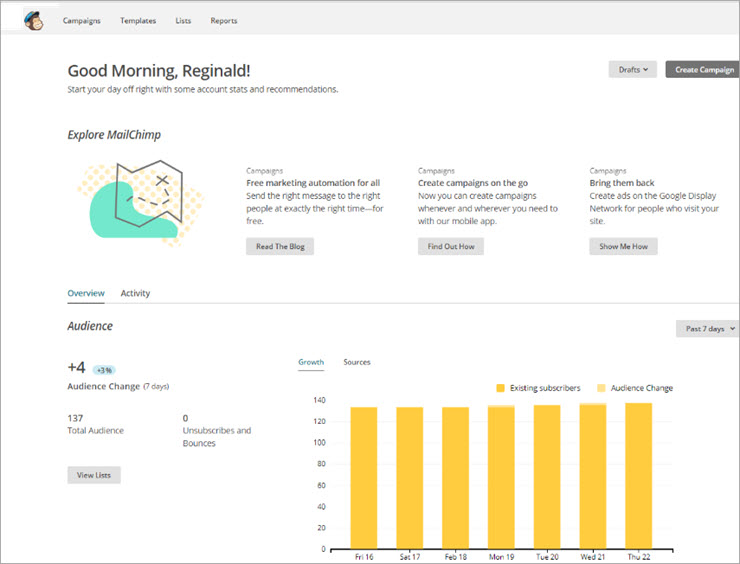
Task: Expand the Drafts dropdown
Action: [x=633, y=69]
